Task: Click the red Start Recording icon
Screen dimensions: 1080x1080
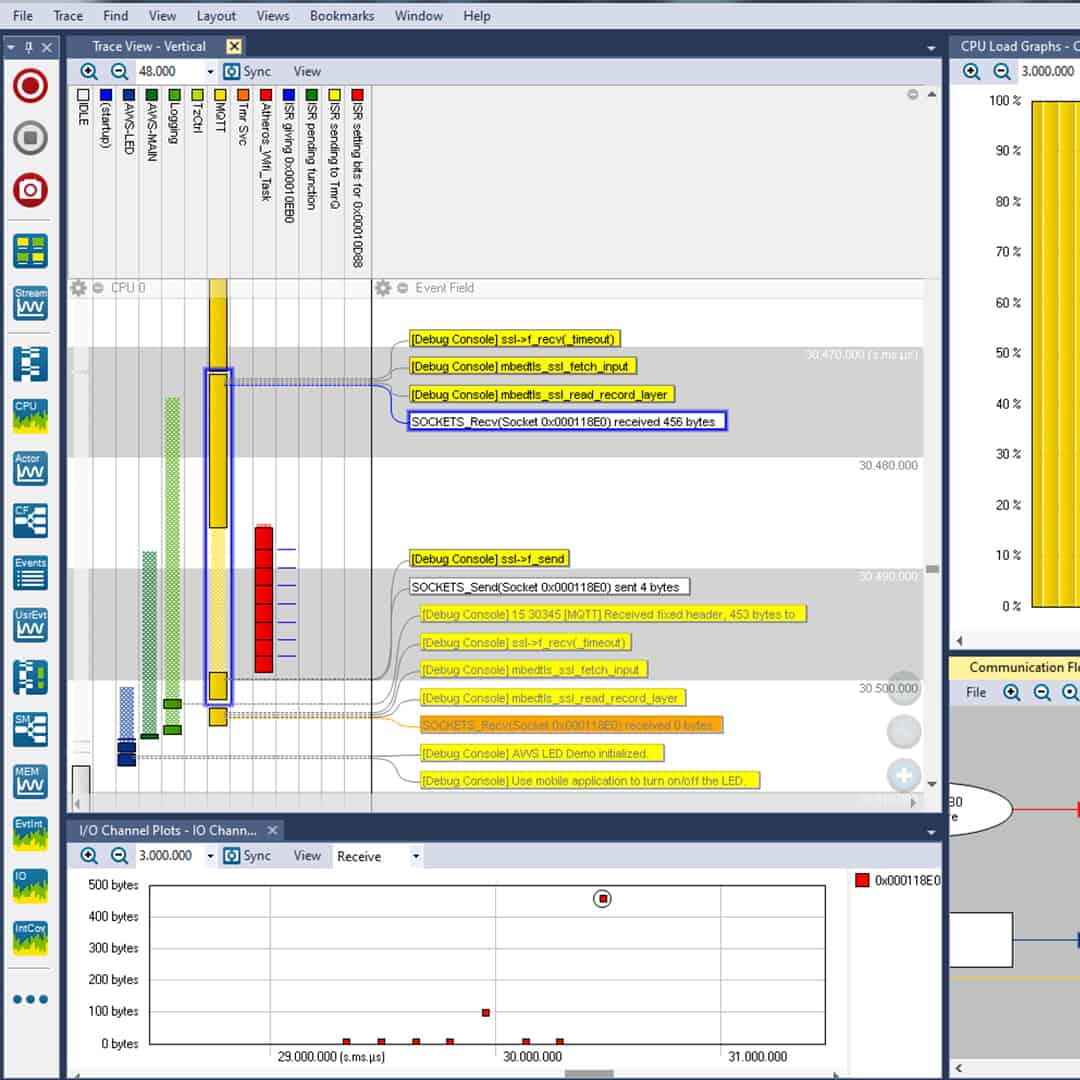Action: (30, 85)
